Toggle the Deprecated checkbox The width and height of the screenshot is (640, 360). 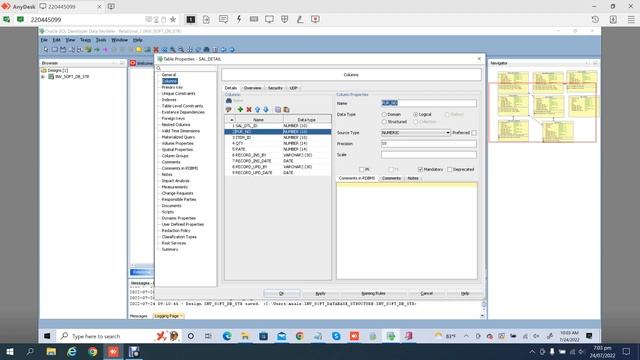click(x=450, y=169)
